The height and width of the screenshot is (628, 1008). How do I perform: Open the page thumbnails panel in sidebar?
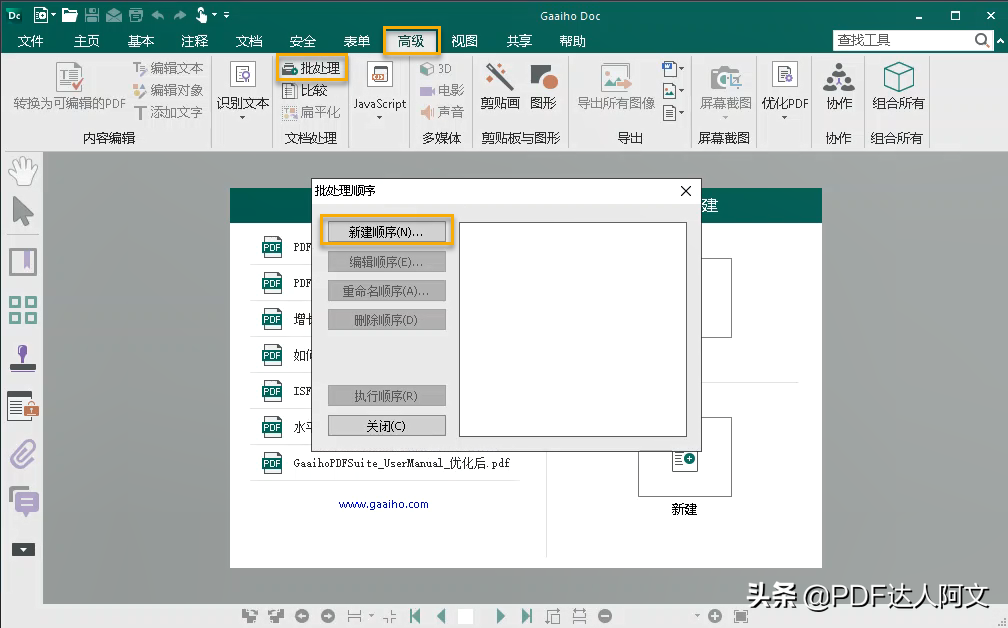point(23,310)
